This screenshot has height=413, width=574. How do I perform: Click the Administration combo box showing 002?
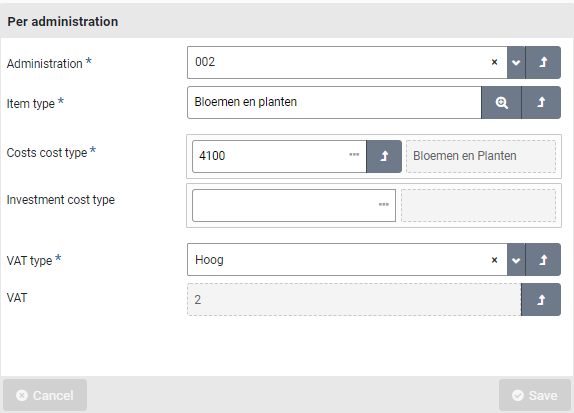(x=347, y=62)
